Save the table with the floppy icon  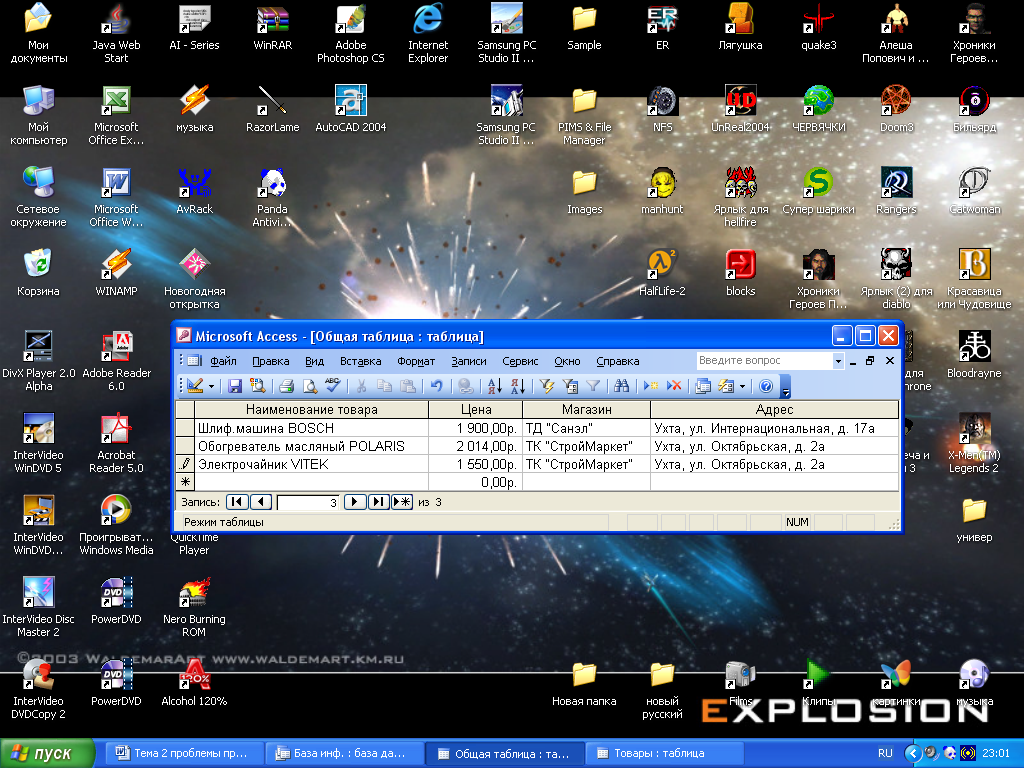pos(234,386)
